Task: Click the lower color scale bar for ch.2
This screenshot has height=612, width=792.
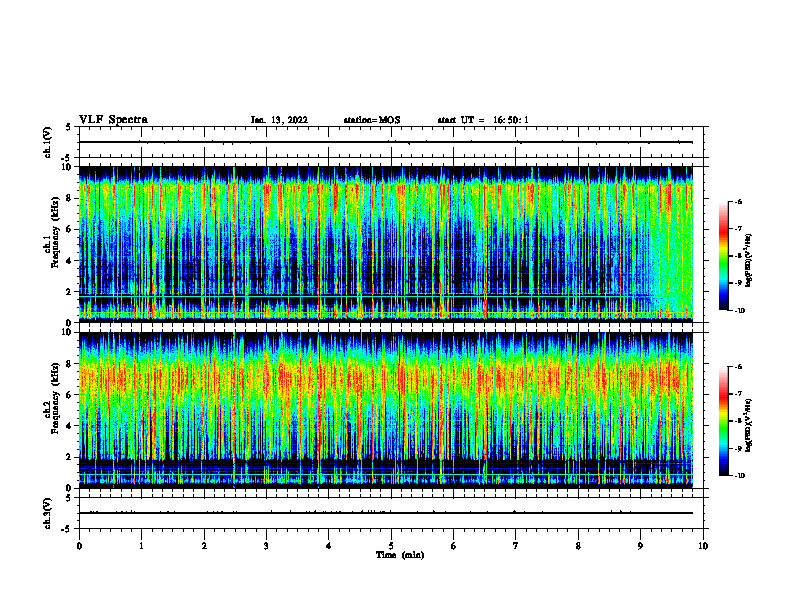Action: pyautogui.click(x=723, y=421)
